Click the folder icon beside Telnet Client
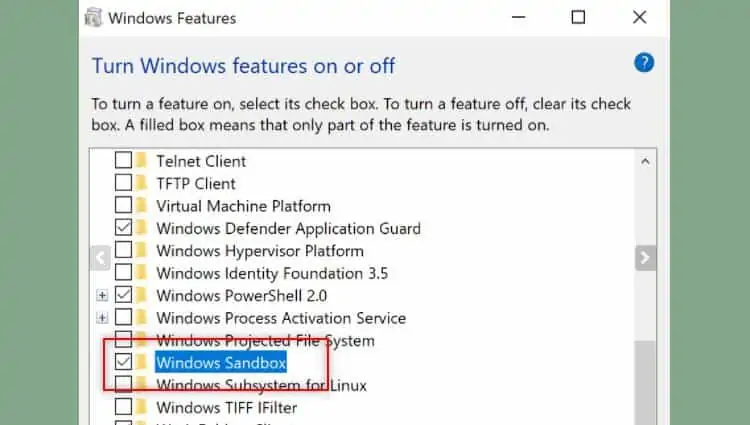Image resolution: width=750 pixels, height=425 pixels. pos(142,160)
